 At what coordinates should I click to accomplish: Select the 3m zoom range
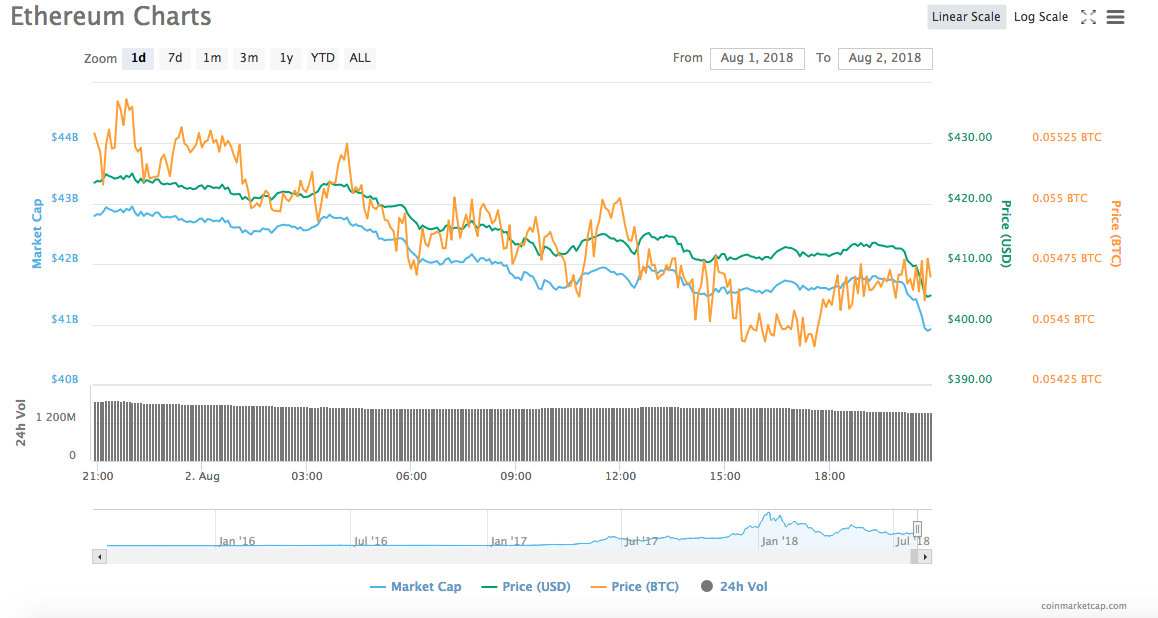tap(249, 58)
